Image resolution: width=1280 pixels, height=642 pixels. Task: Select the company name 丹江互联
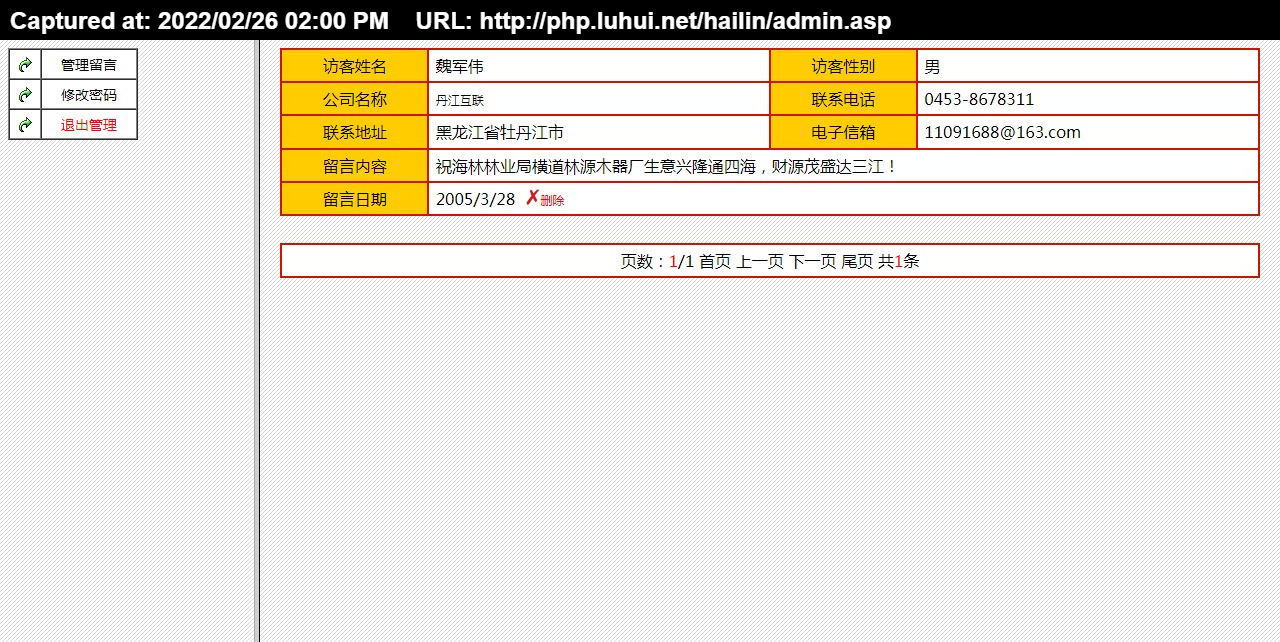tap(460, 100)
